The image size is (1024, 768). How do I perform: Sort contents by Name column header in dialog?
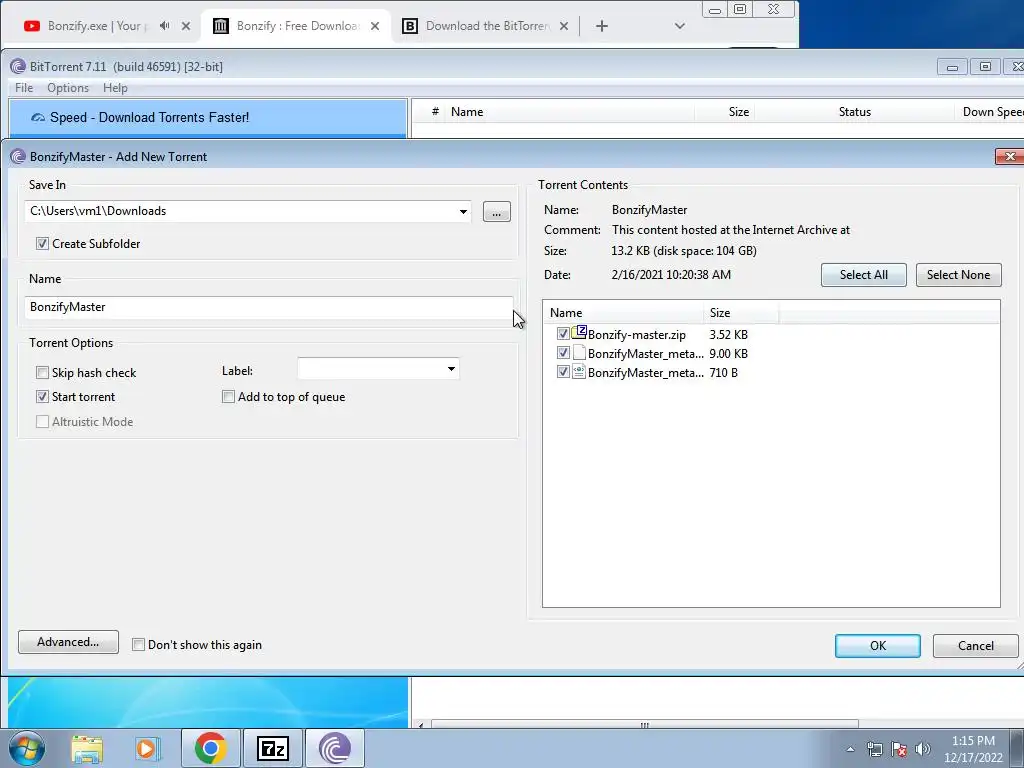(x=623, y=313)
